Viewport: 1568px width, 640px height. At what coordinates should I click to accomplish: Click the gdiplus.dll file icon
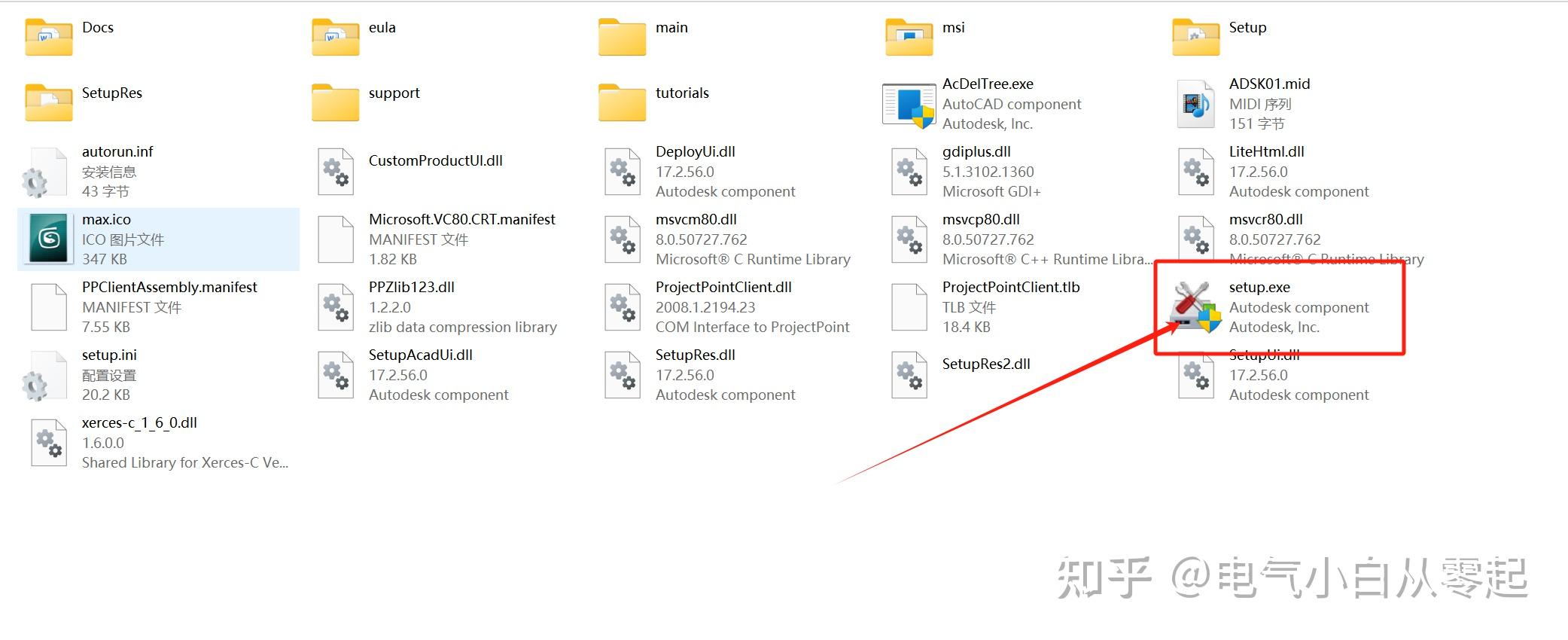pyautogui.click(x=909, y=172)
